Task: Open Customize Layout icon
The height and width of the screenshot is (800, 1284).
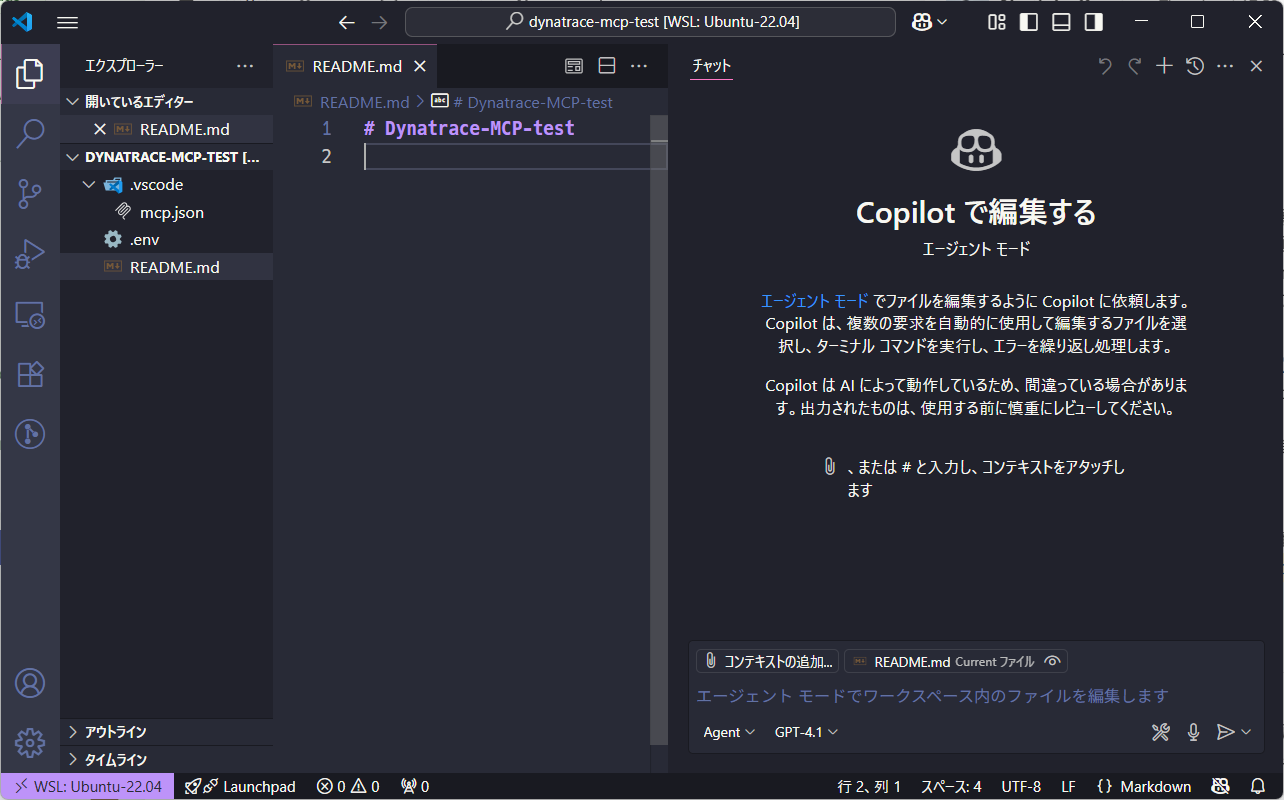Action: (997, 22)
